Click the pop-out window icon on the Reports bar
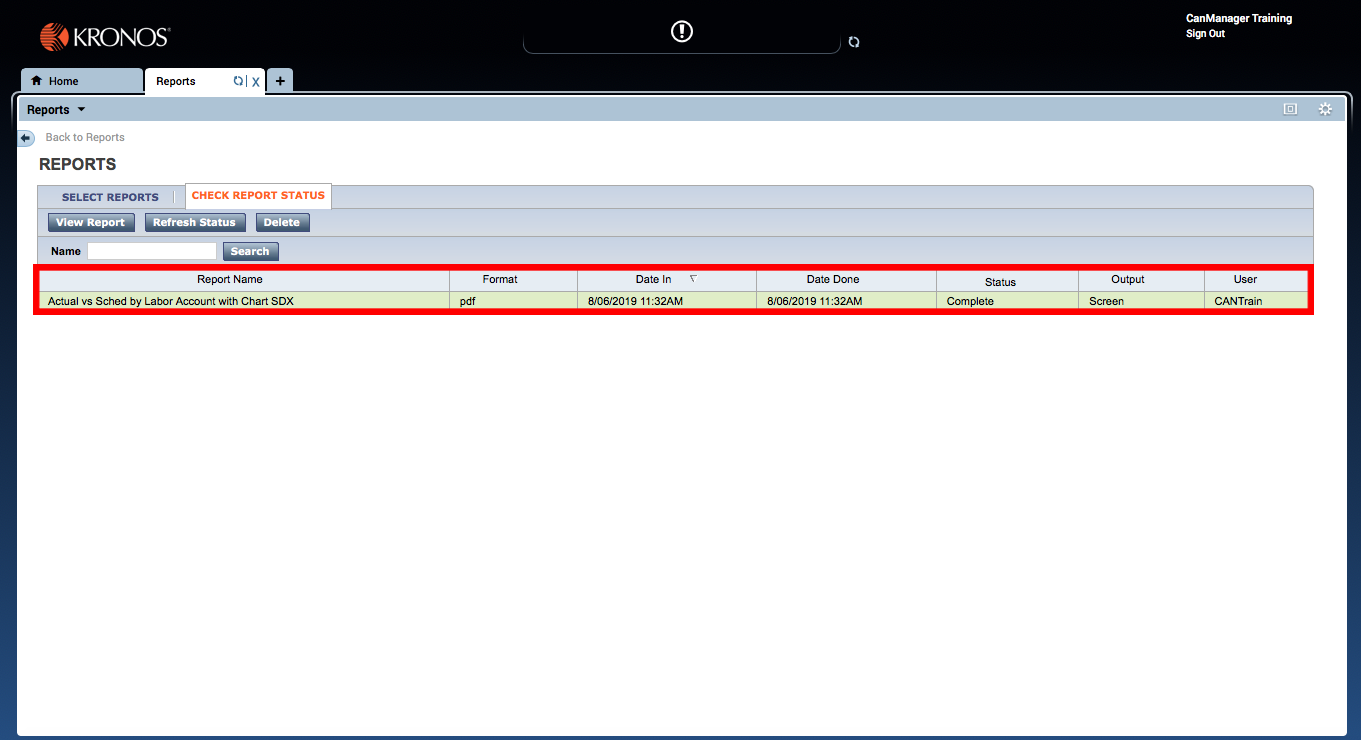The image size is (1361, 740). pyautogui.click(x=1289, y=108)
